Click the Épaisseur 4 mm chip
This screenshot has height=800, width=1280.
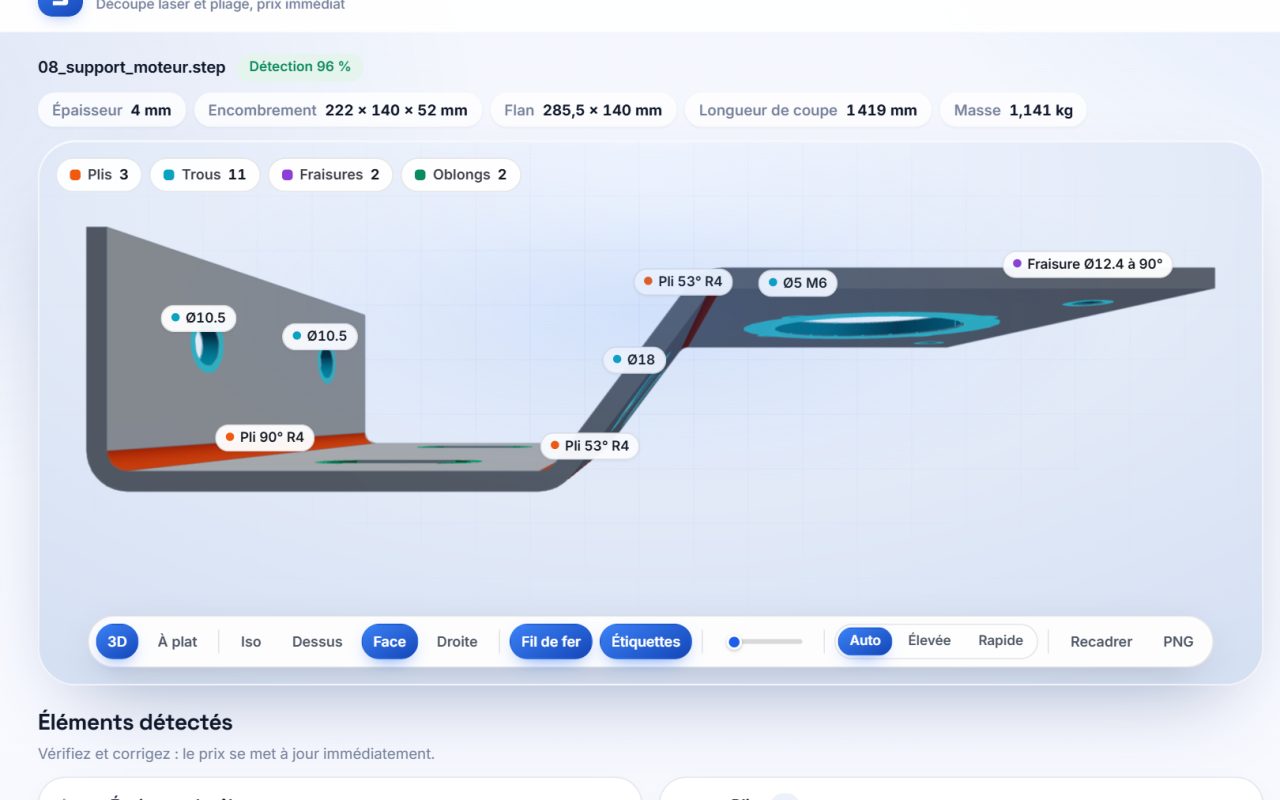112,110
